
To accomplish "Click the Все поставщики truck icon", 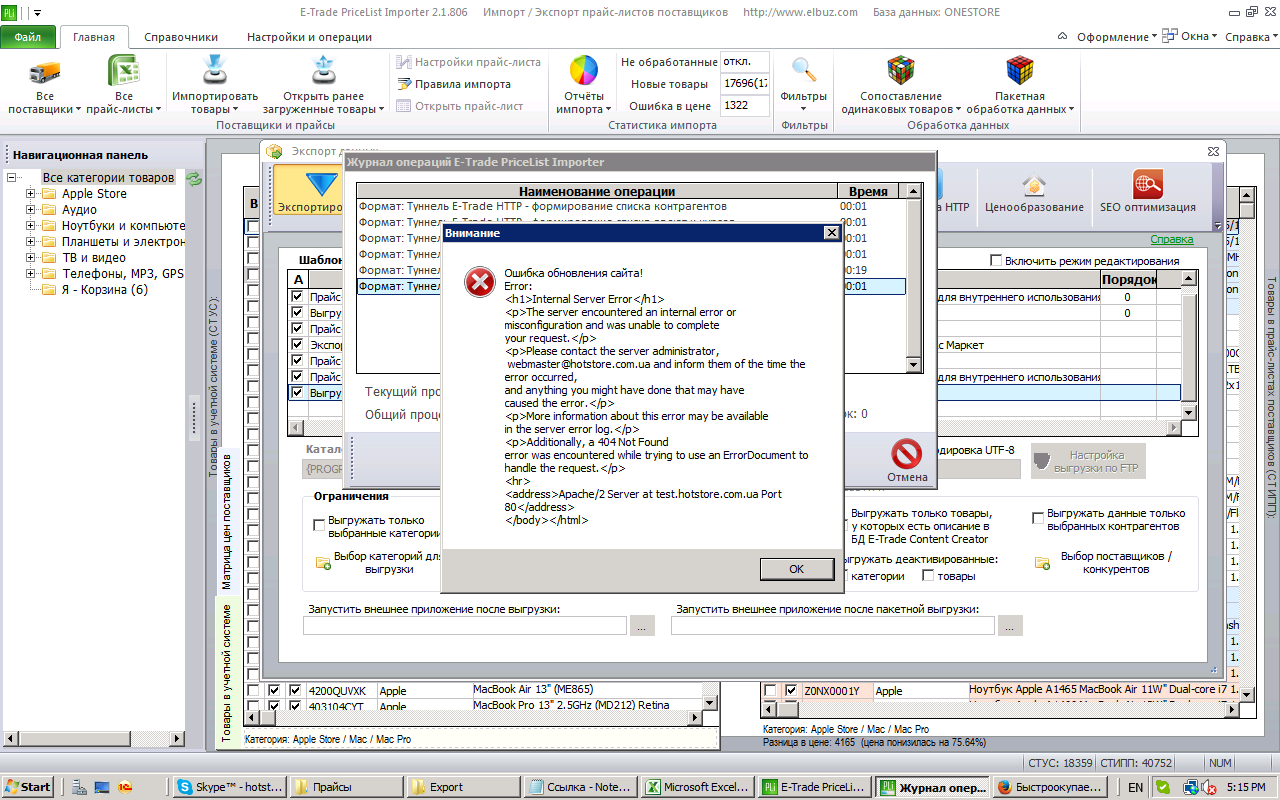I will coord(44,72).
